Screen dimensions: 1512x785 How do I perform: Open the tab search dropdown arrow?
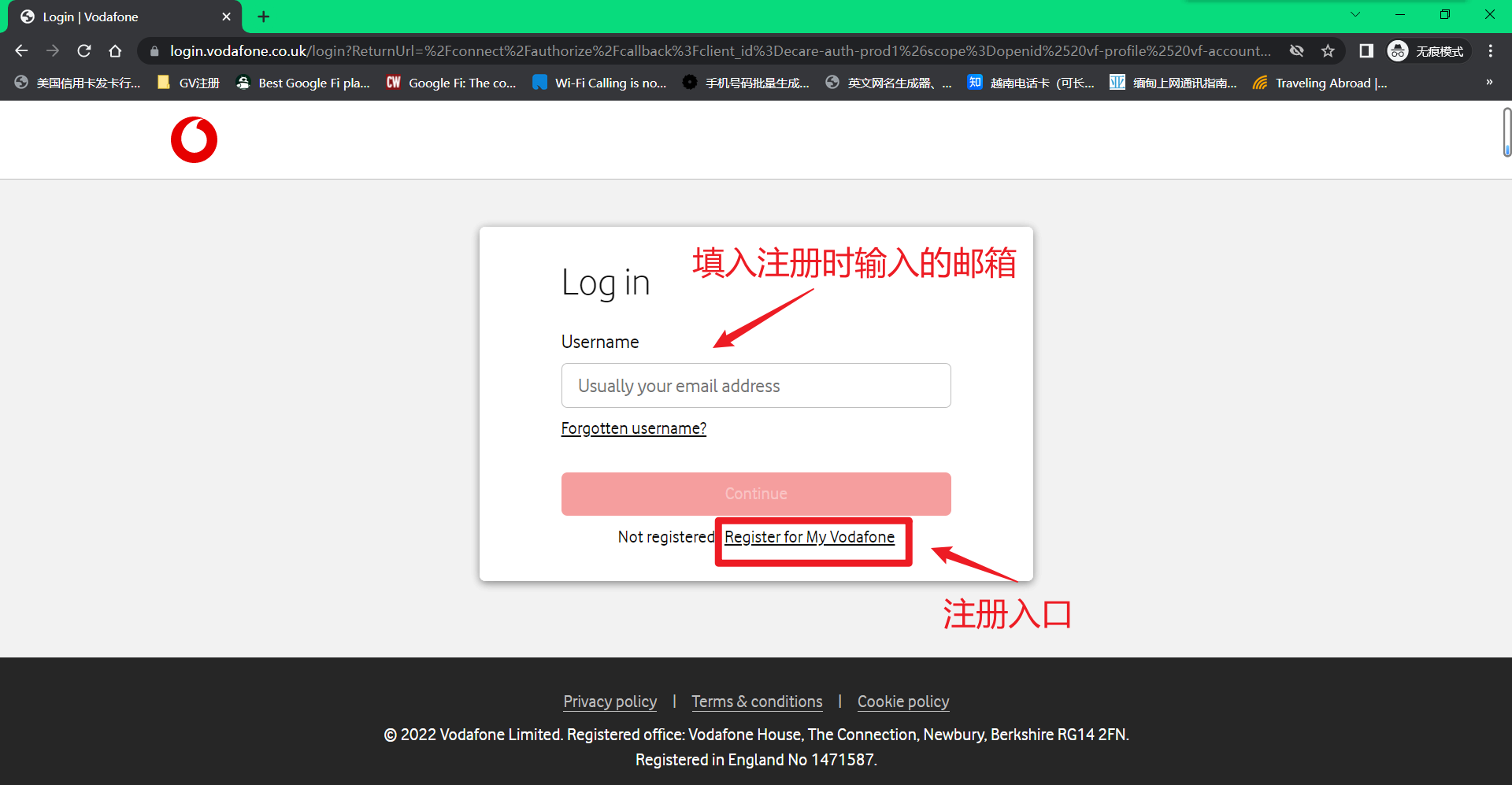1355,14
